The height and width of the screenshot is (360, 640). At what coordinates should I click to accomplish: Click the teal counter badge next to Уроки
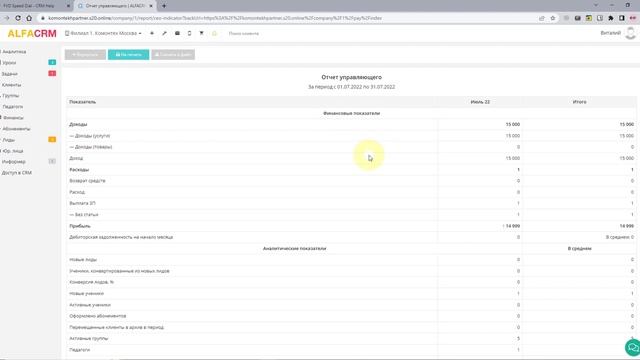[52, 62]
